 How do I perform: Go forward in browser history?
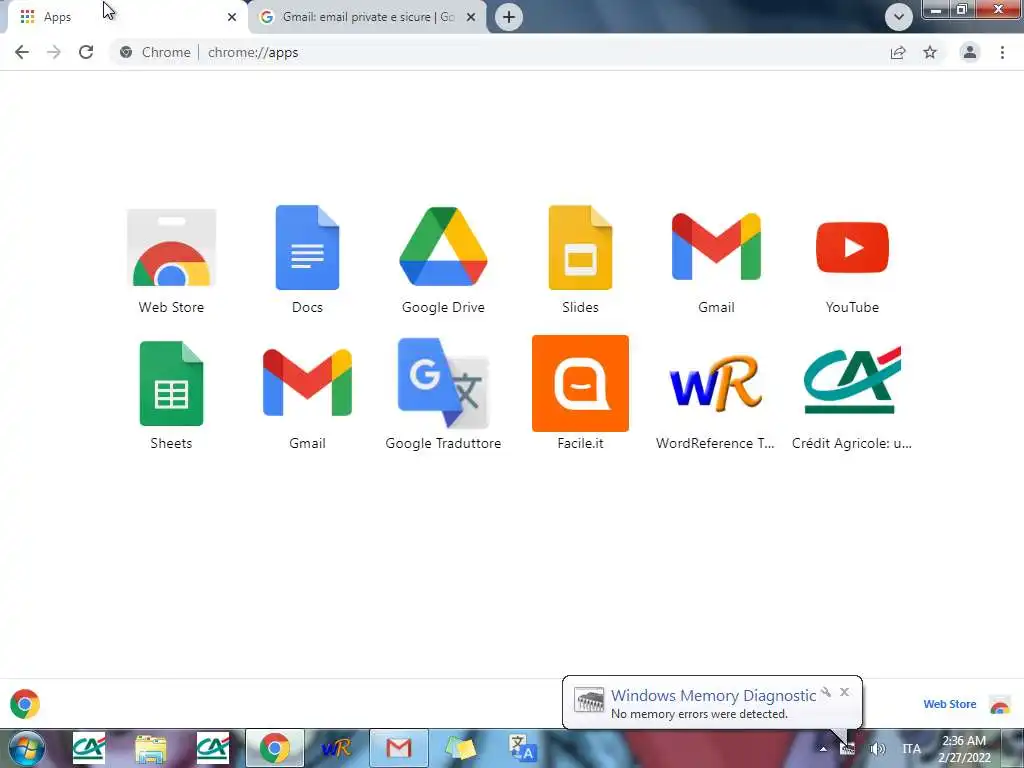pos(54,52)
